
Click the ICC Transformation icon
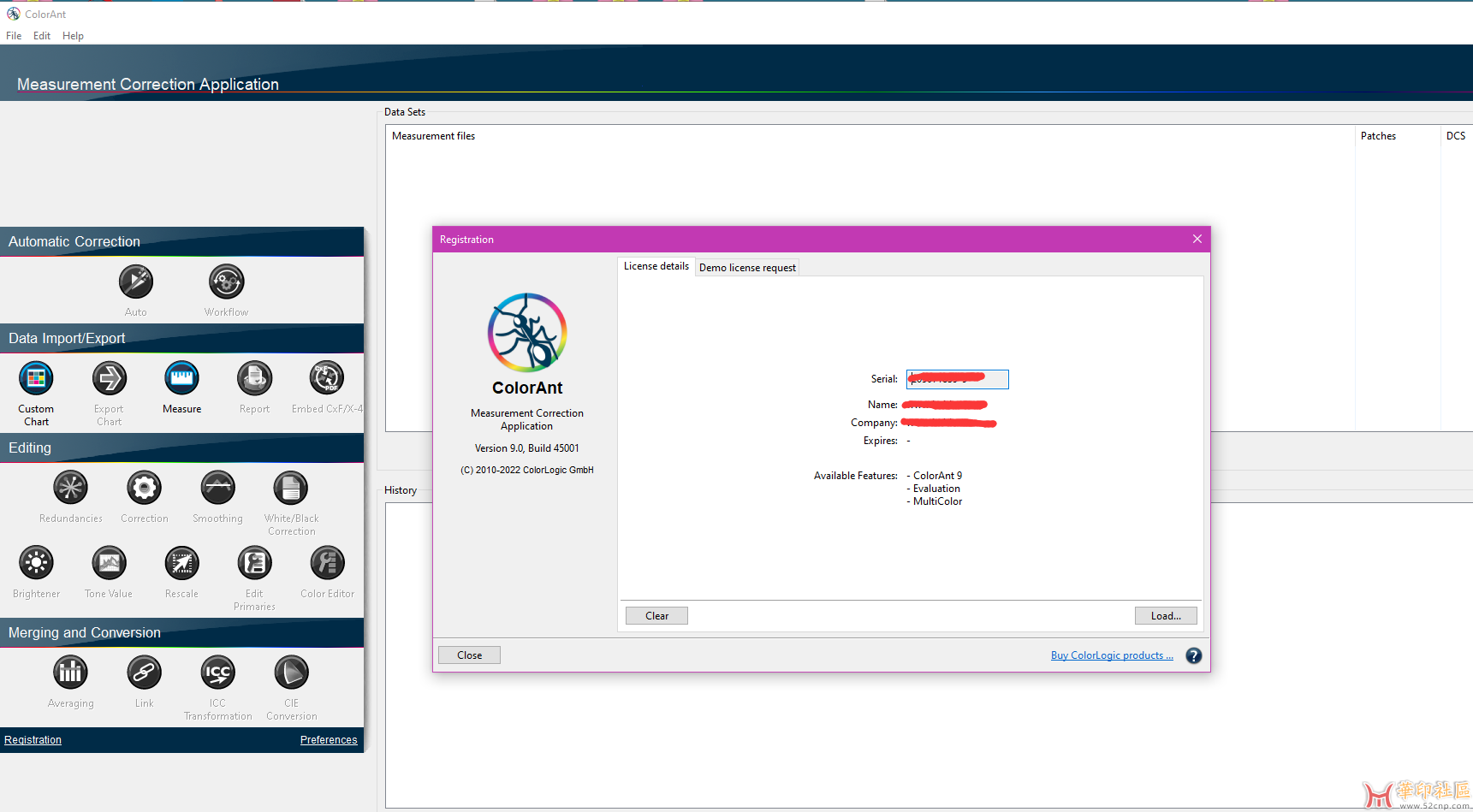point(217,673)
